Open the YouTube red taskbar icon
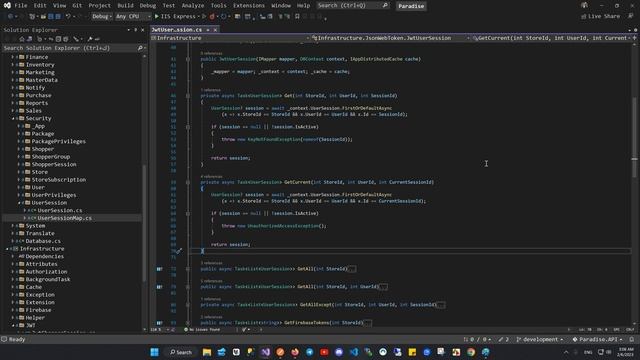Screen dimensions: 640x360 pos(324,352)
